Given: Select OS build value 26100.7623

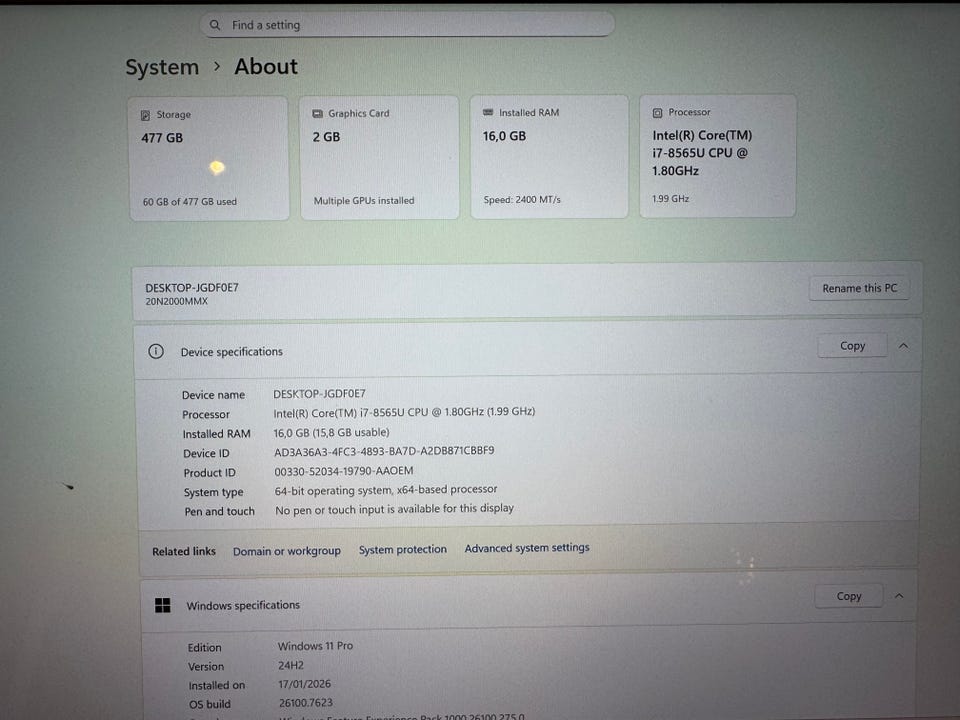Looking at the screenshot, I should click(x=306, y=703).
